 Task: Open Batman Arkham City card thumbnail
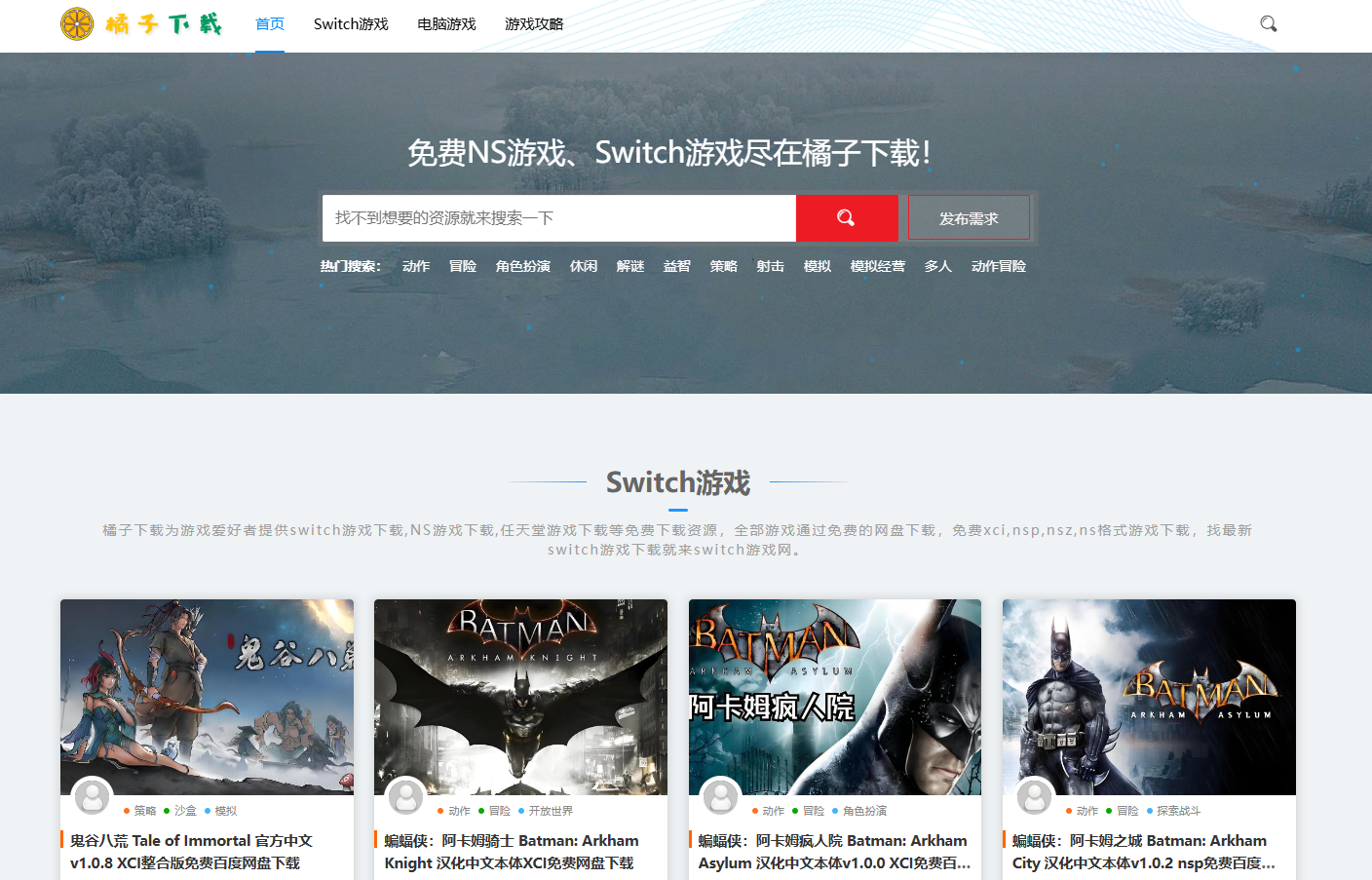click(x=1149, y=697)
